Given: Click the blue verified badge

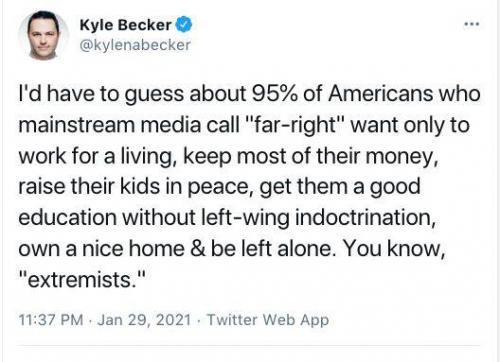Looking at the screenshot, I should tap(184, 24).
